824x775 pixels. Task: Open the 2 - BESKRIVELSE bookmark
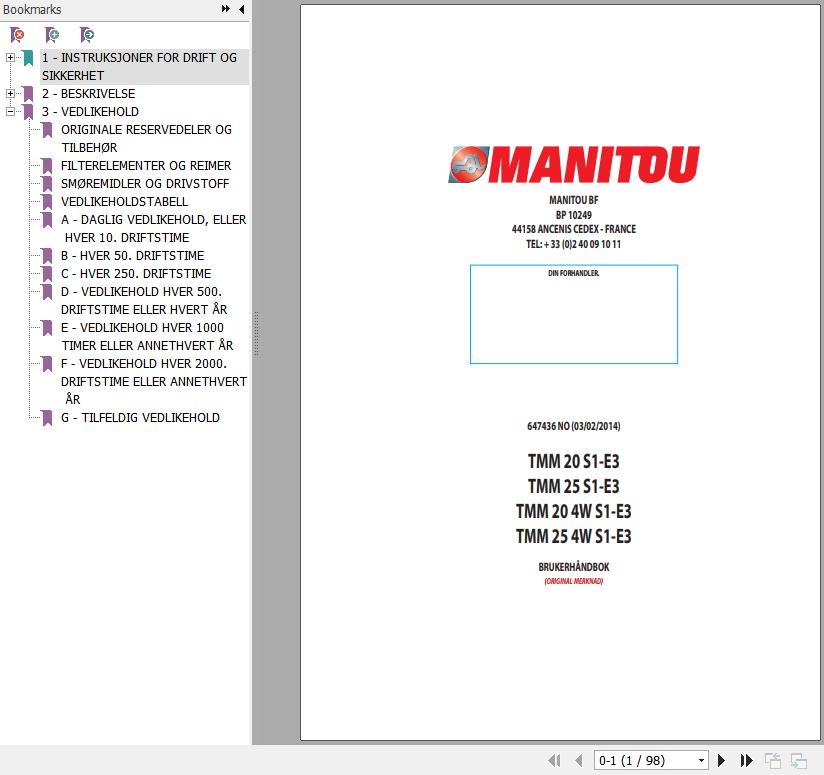88,94
